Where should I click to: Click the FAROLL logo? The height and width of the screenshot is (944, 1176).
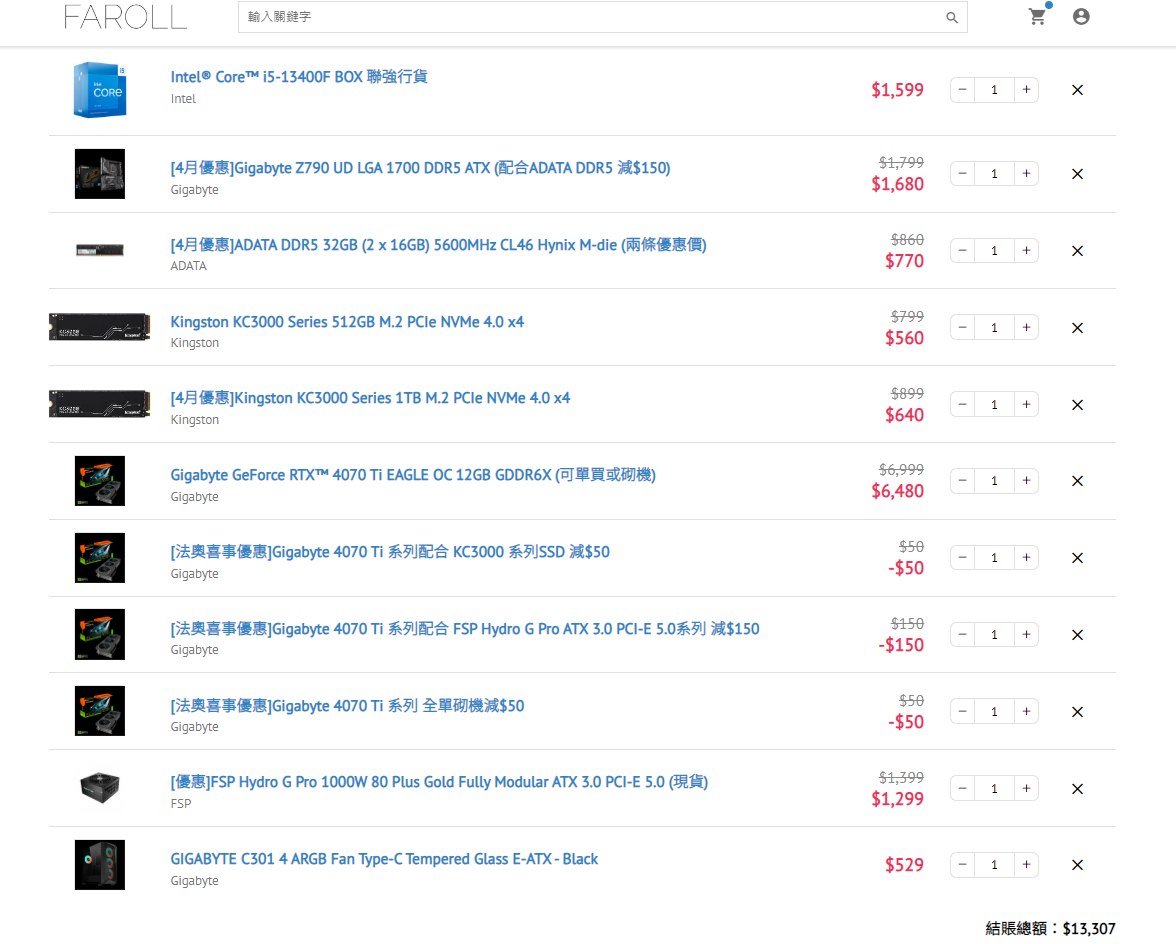pyautogui.click(x=124, y=17)
